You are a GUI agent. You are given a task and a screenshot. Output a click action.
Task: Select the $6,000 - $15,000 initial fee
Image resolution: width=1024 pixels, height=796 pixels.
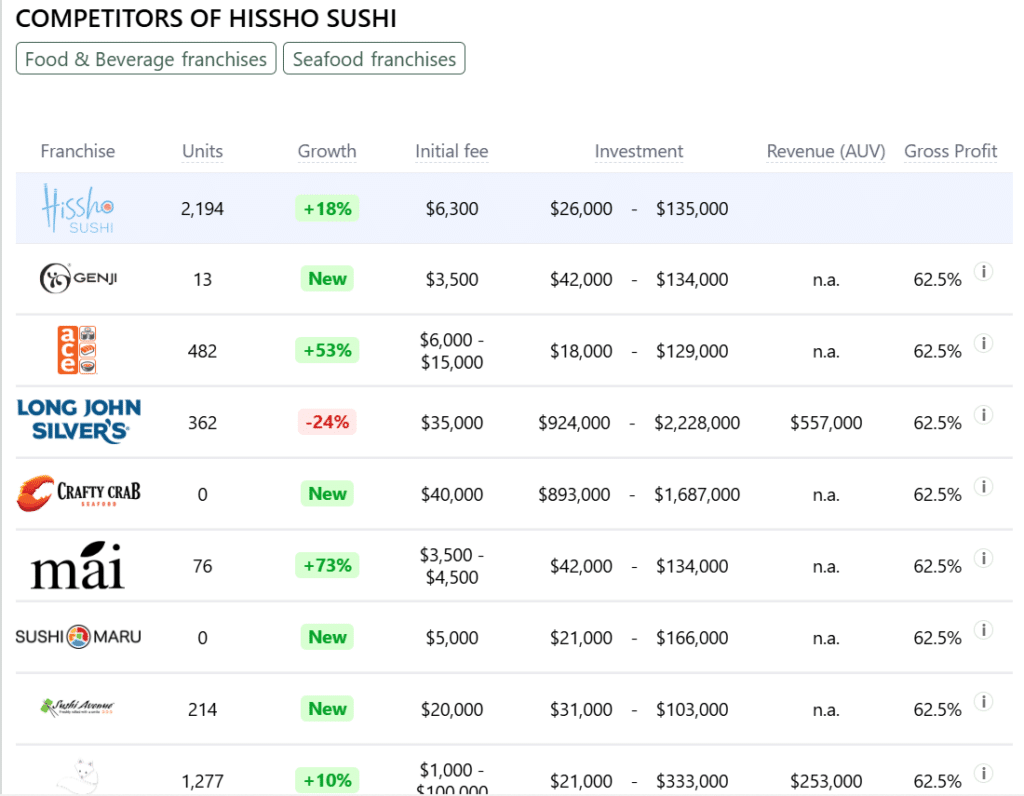[x=452, y=351]
